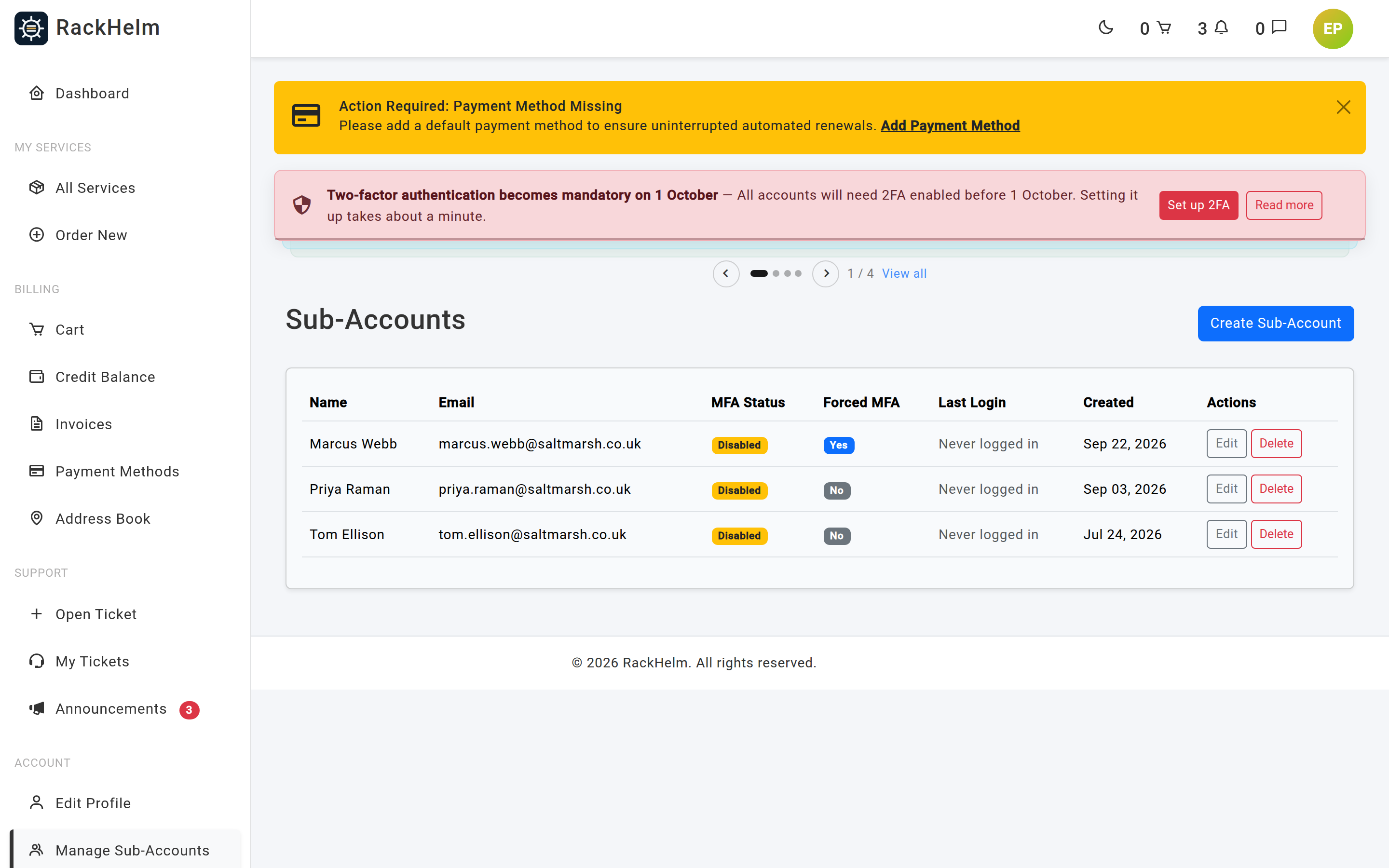Viewport: 1389px width, 868px height.
Task: Click the credit card icon in warning banner
Action: (306, 115)
